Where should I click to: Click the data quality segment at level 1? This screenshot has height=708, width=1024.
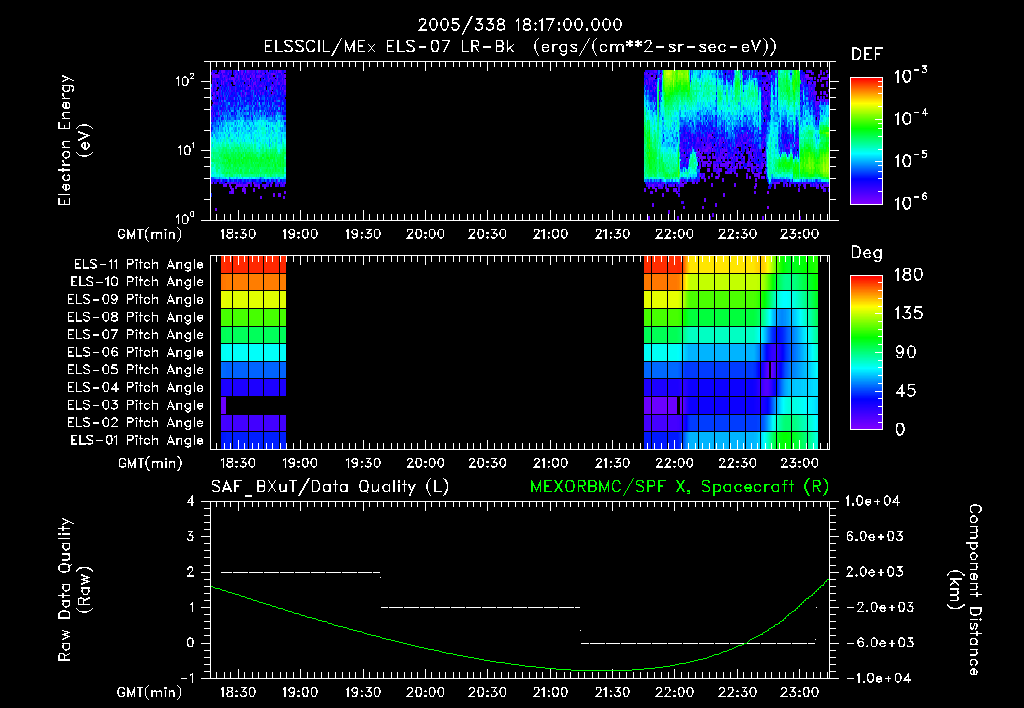pyautogui.click(x=480, y=607)
